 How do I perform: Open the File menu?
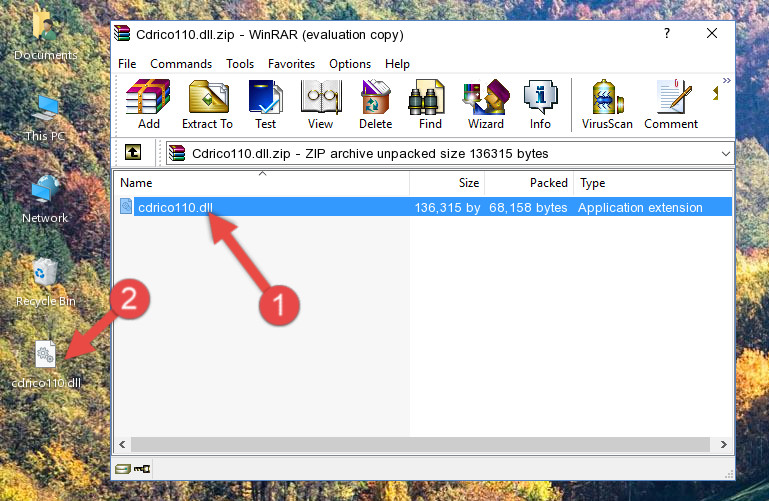pos(127,64)
